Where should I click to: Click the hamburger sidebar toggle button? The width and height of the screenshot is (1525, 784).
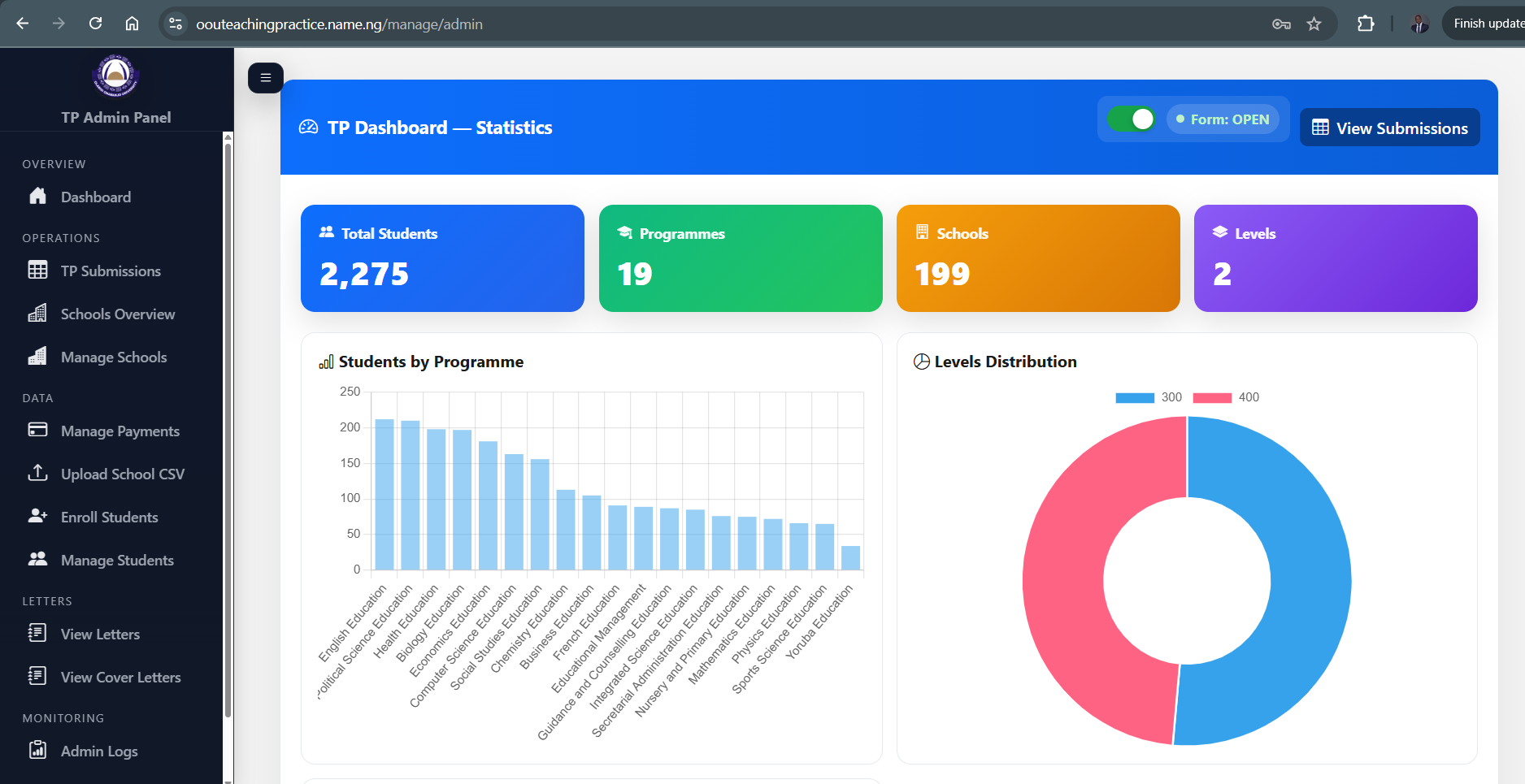265,78
